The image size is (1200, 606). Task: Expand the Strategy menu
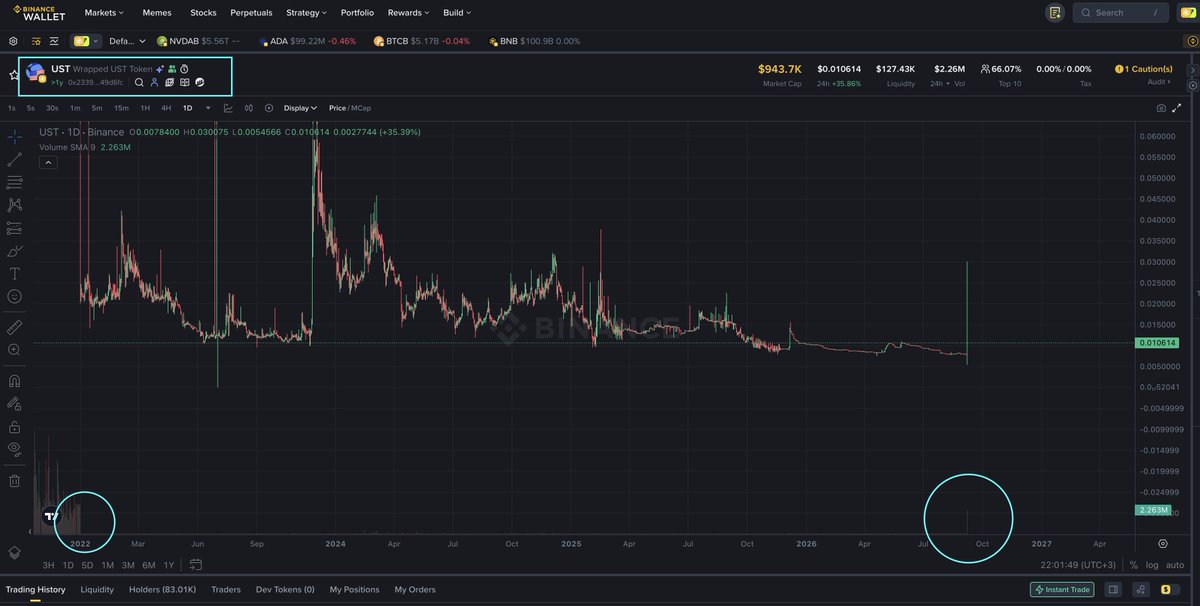pos(306,13)
